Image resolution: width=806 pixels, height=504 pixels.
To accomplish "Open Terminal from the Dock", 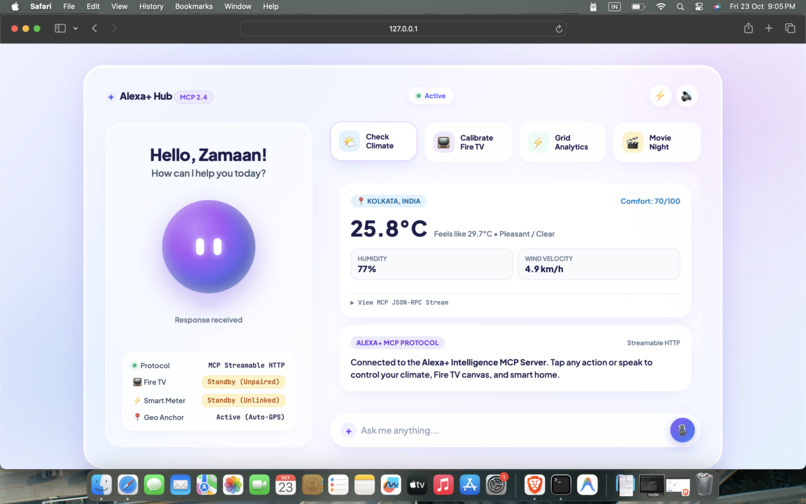I will pos(561,484).
